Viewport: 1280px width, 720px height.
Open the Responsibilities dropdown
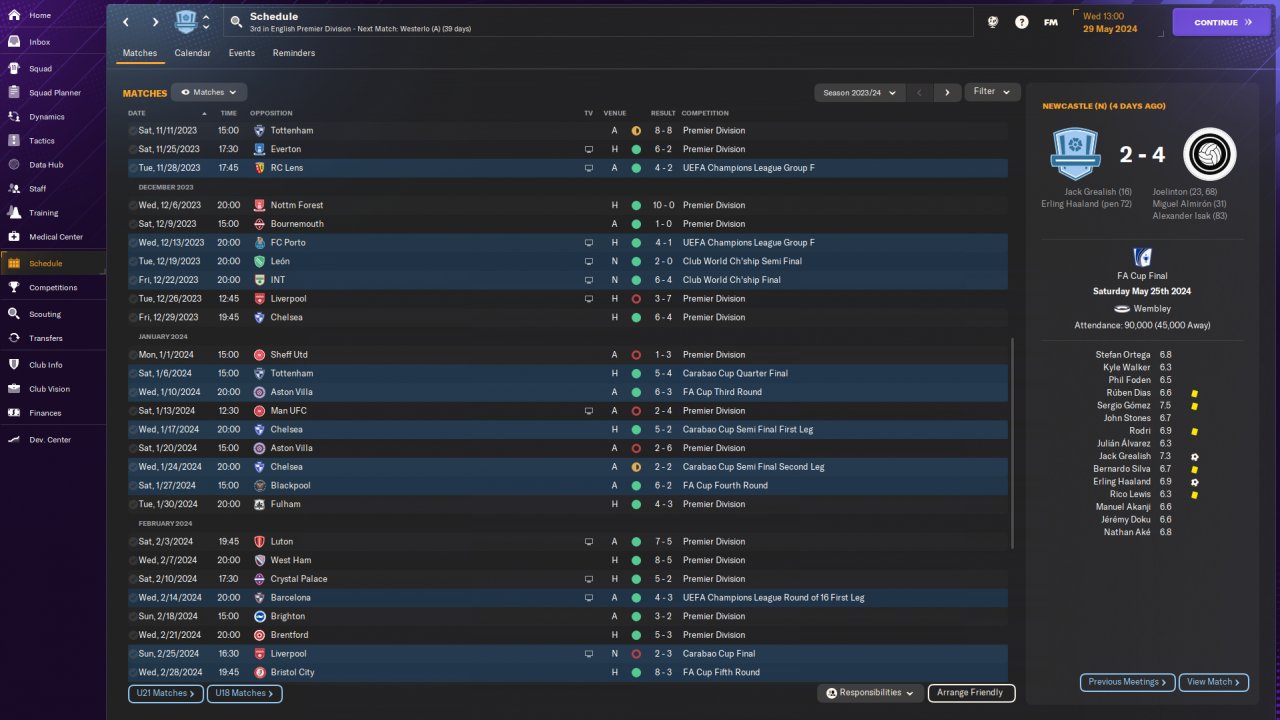coord(869,693)
